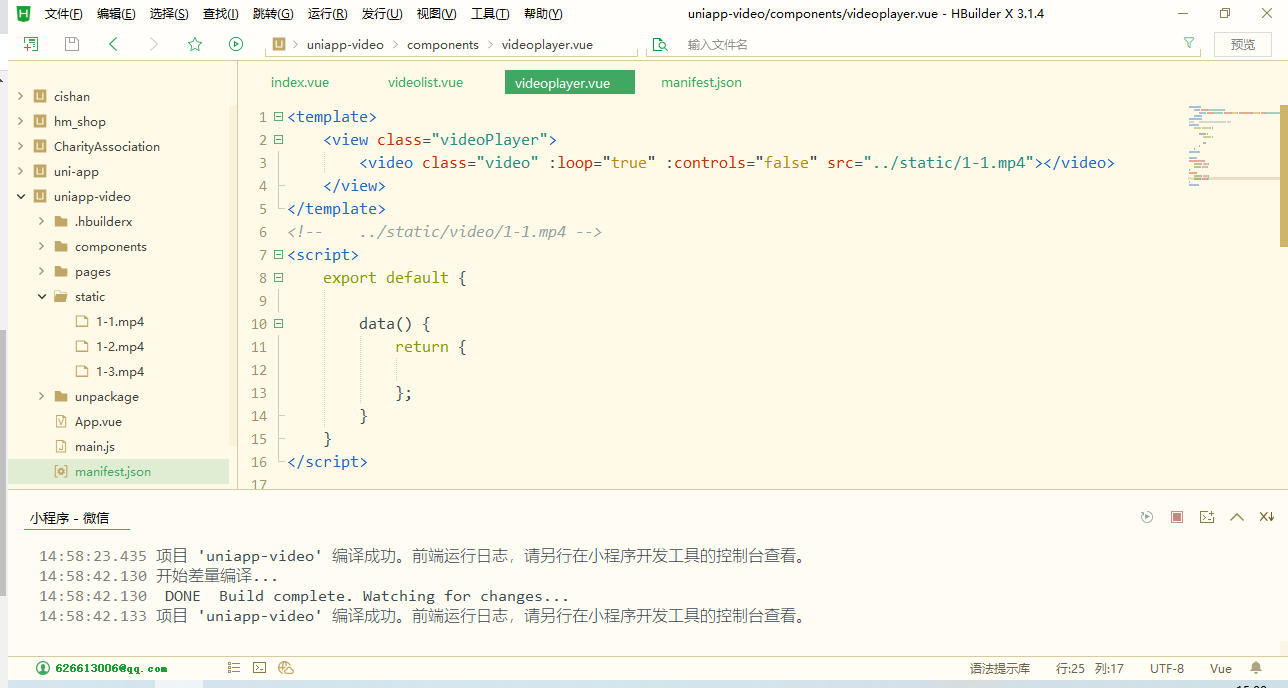
Task: Click the notification bell icon
Action: [1256, 668]
